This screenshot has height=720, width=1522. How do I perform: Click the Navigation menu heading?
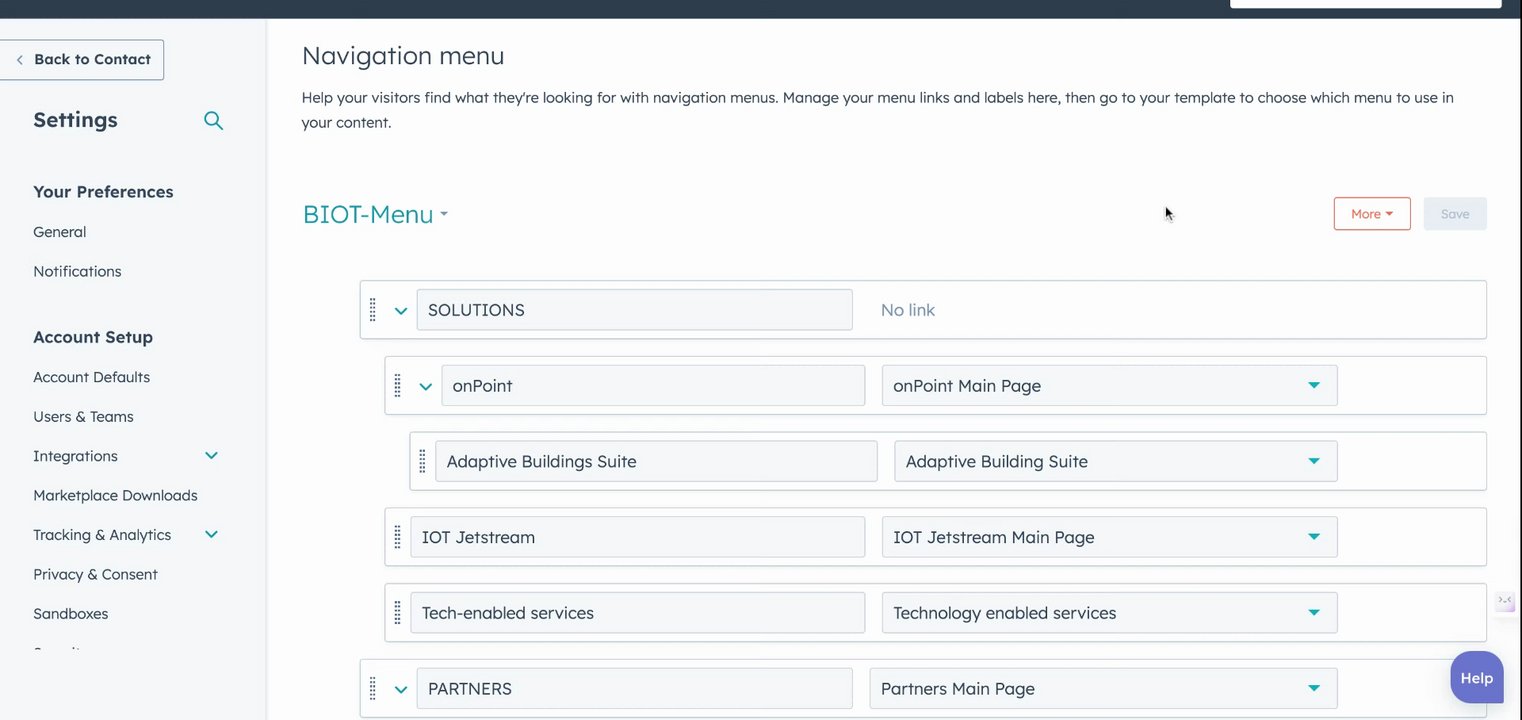coord(403,56)
